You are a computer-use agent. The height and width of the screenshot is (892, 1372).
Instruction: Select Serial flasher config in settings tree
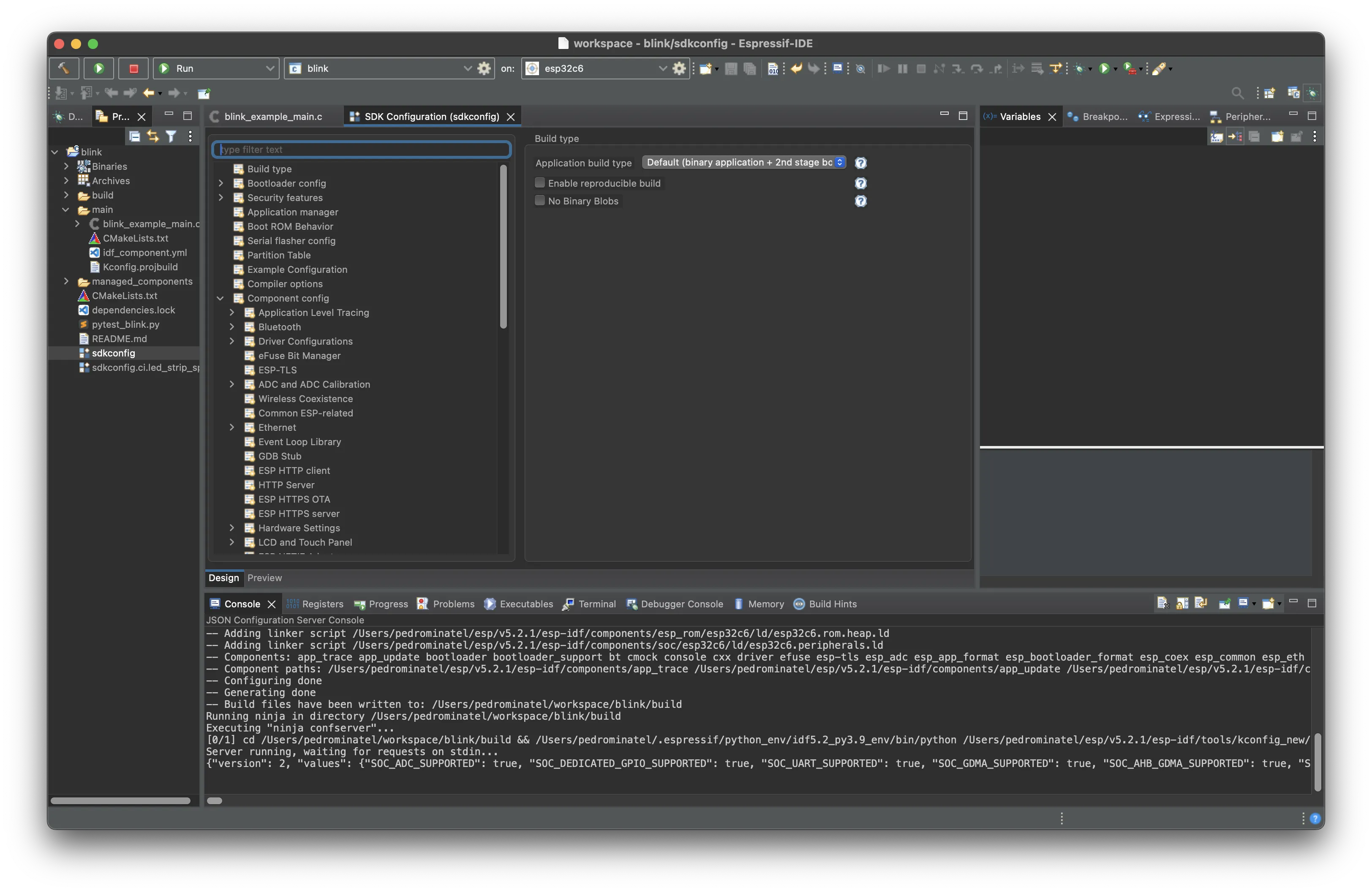click(x=291, y=241)
